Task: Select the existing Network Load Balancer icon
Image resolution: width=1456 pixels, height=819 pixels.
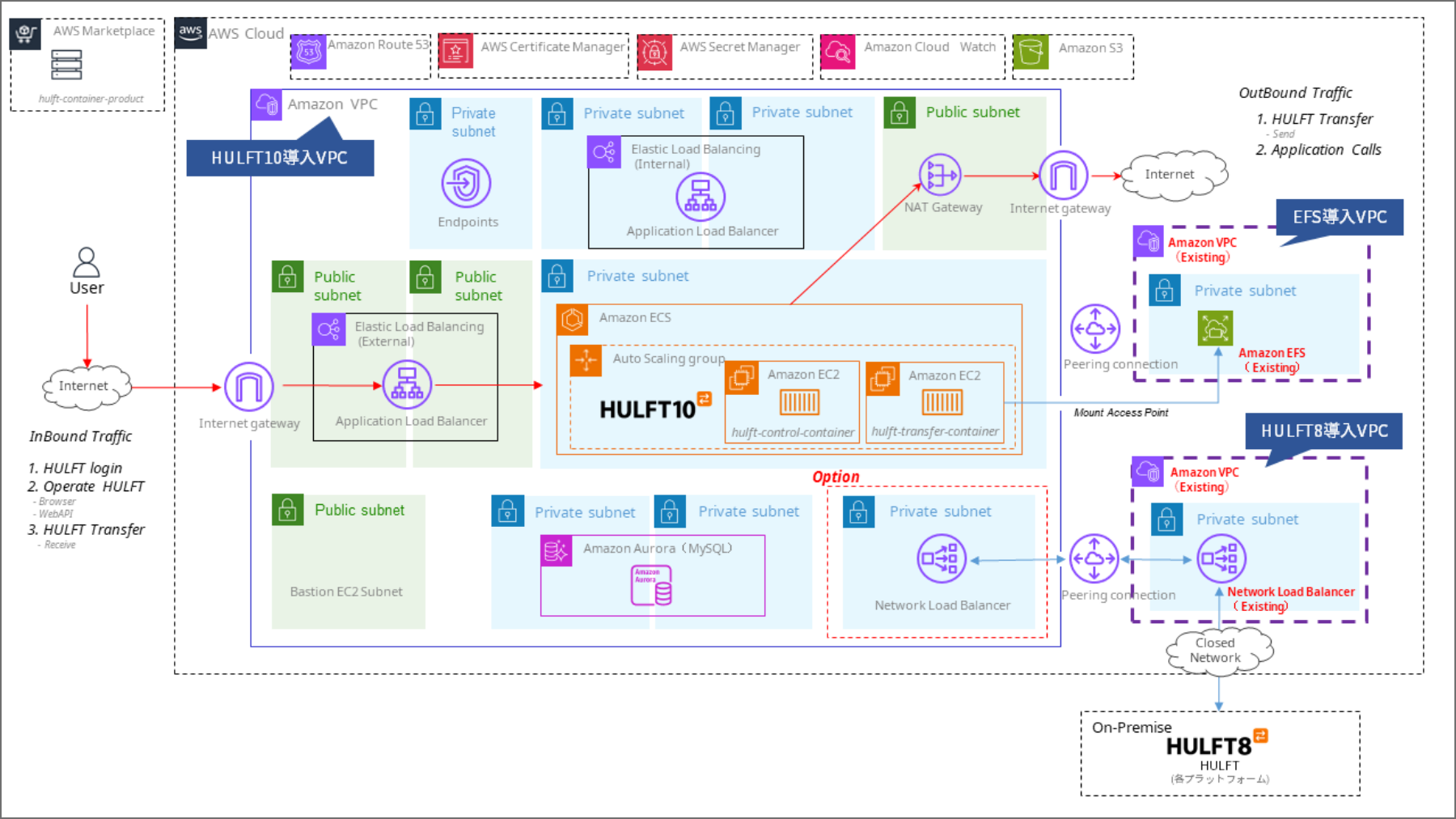Action: point(1221,558)
